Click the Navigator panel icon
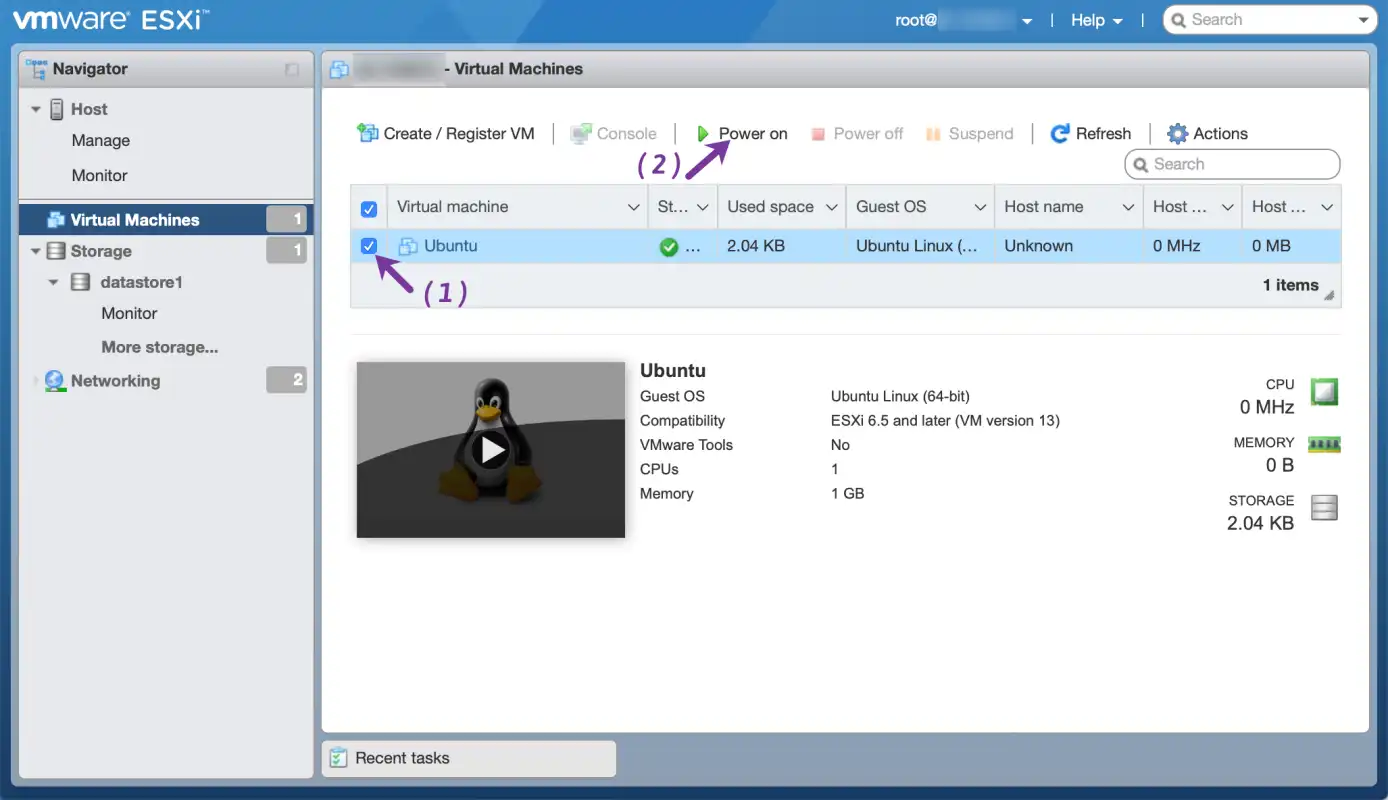Viewport: 1388px width, 800px height. coord(37,69)
